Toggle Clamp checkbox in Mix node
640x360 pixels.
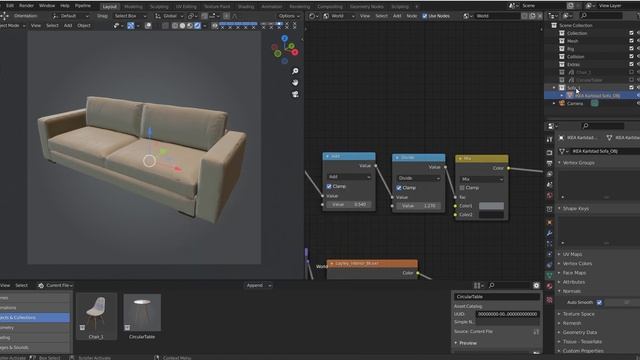462,188
